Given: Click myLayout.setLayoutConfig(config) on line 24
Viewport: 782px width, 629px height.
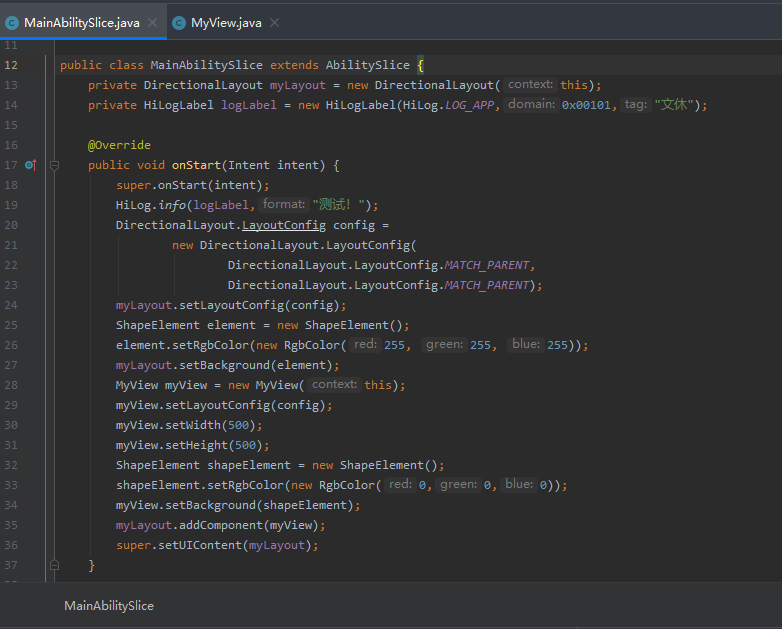Looking at the screenshot, I should (x=231, y=305).
